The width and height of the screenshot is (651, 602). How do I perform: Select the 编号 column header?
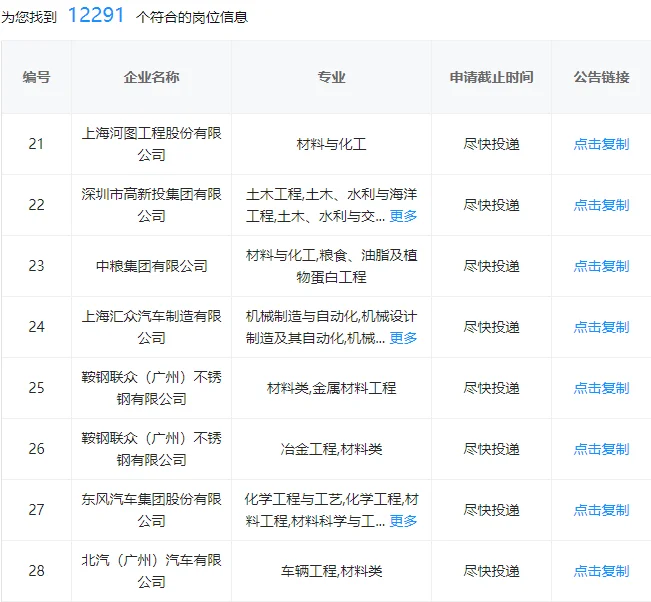click(36, 77)
